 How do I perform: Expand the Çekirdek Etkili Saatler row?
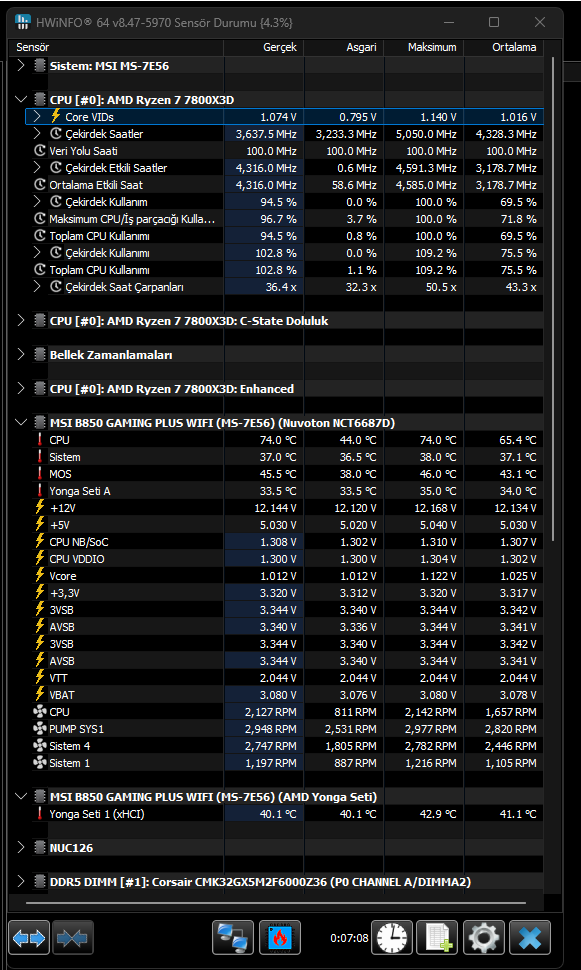coord(37,168)
